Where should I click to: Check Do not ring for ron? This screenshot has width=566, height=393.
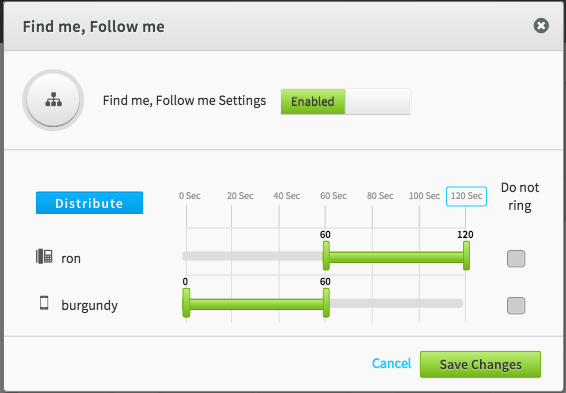click(x=516, y=258)
